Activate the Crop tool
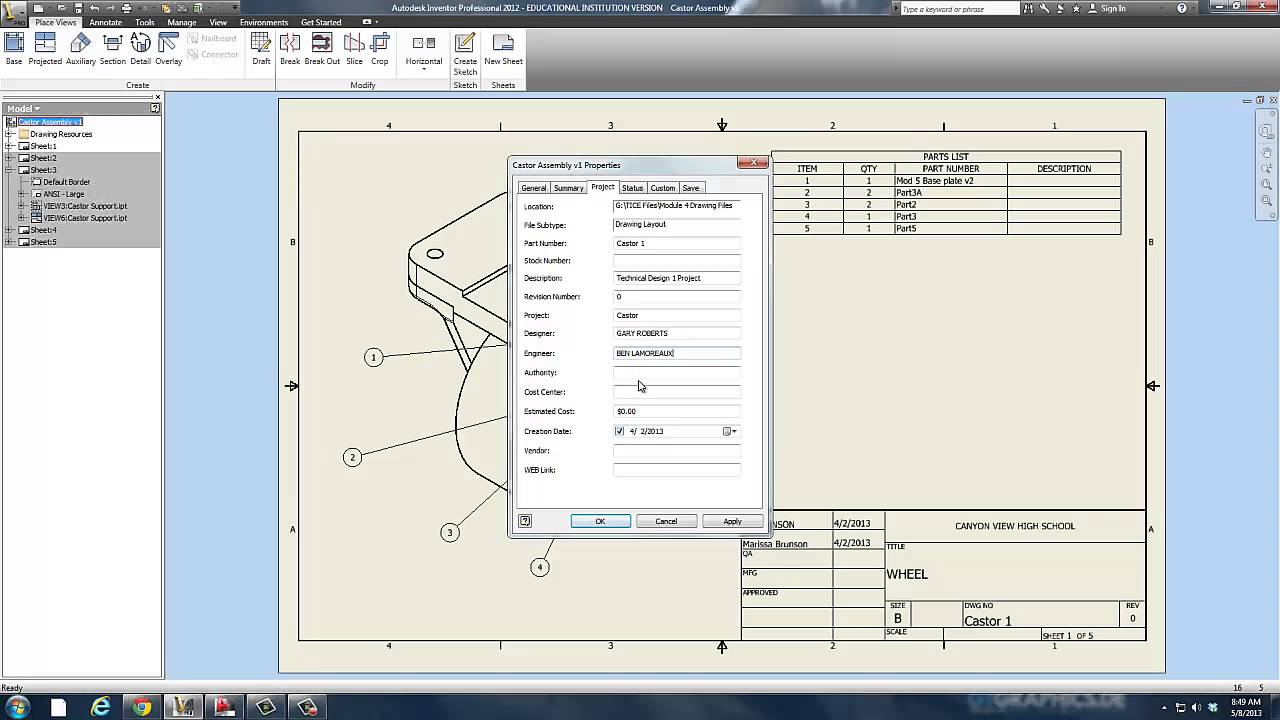The image size is (1280, 720). pos(380,49)
